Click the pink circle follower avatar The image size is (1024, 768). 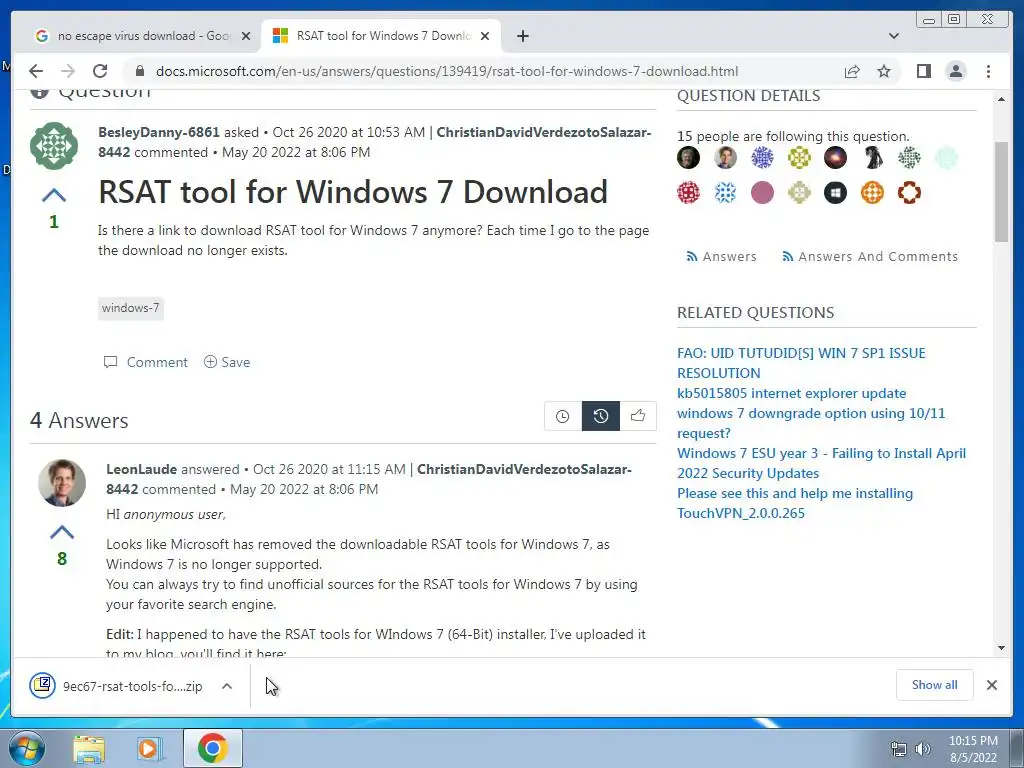(x=762, y=193)
